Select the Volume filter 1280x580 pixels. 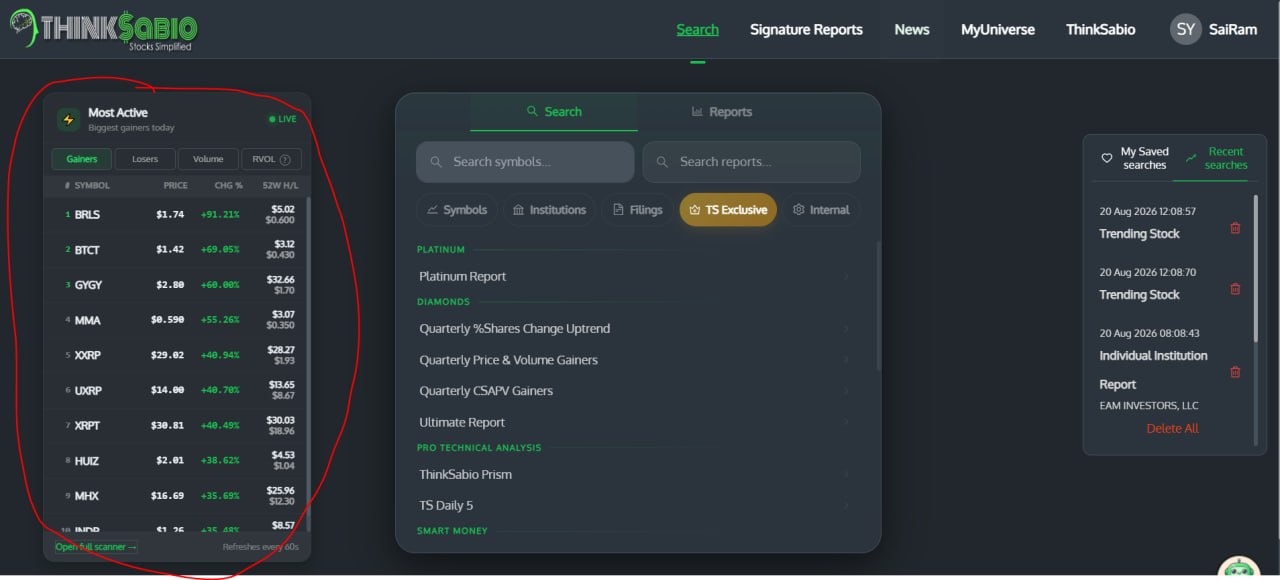point(208,159)
